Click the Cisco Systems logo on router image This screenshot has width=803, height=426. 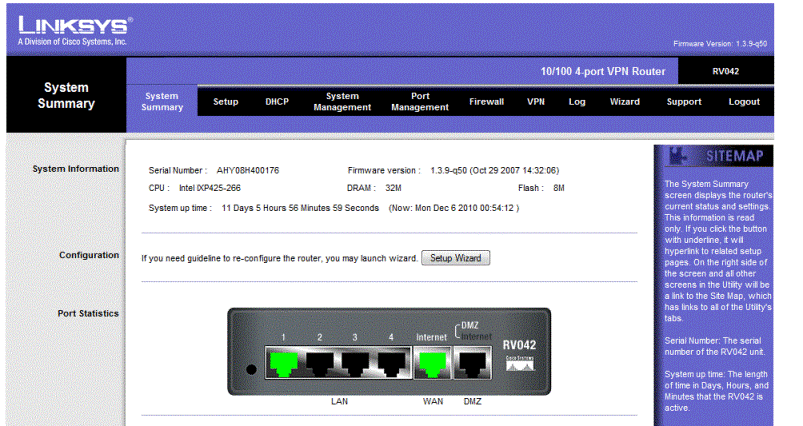point(520,363)
